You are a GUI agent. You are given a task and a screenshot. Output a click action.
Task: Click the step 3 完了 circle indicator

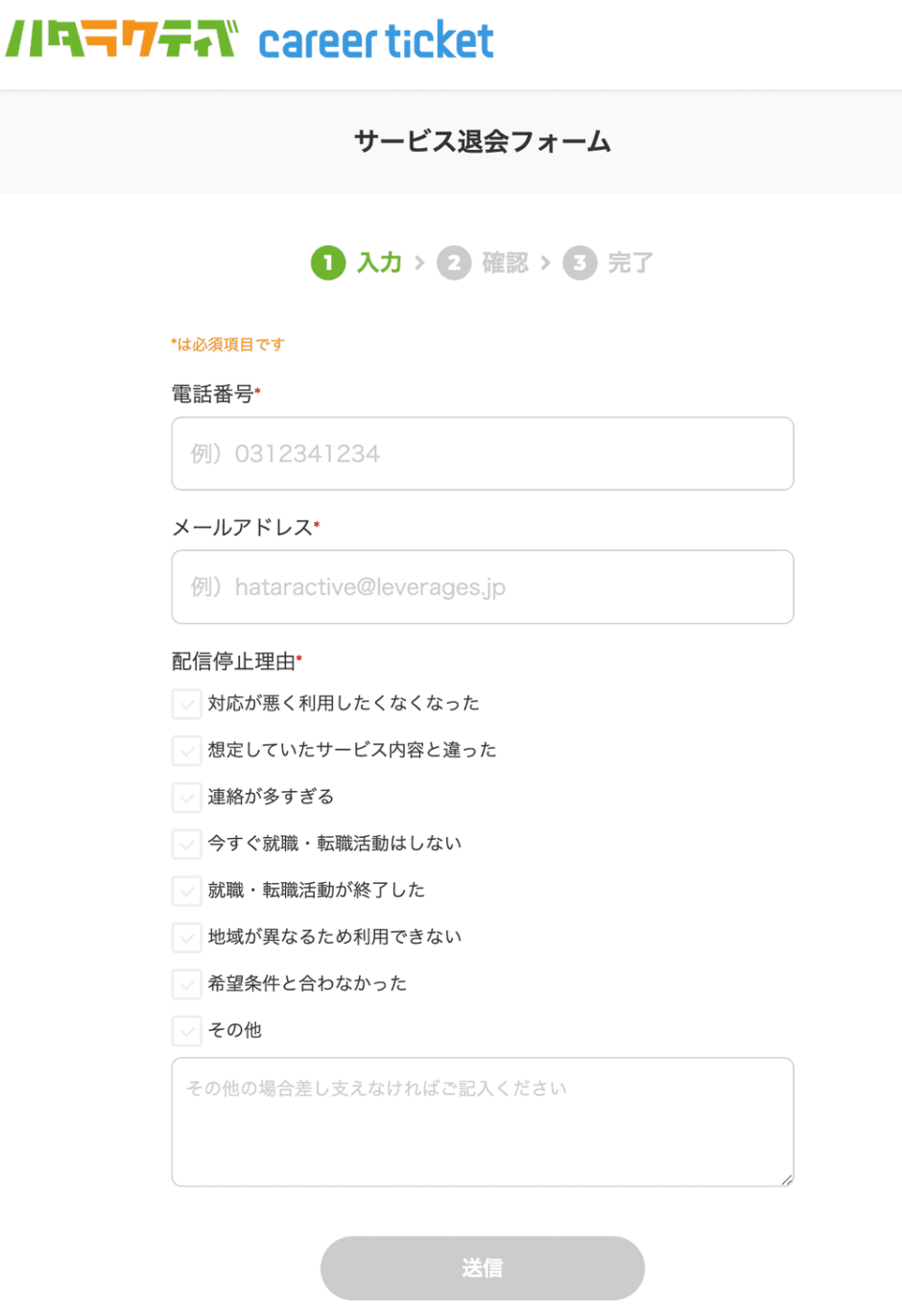pyautogui.click(x=580, y=262)
